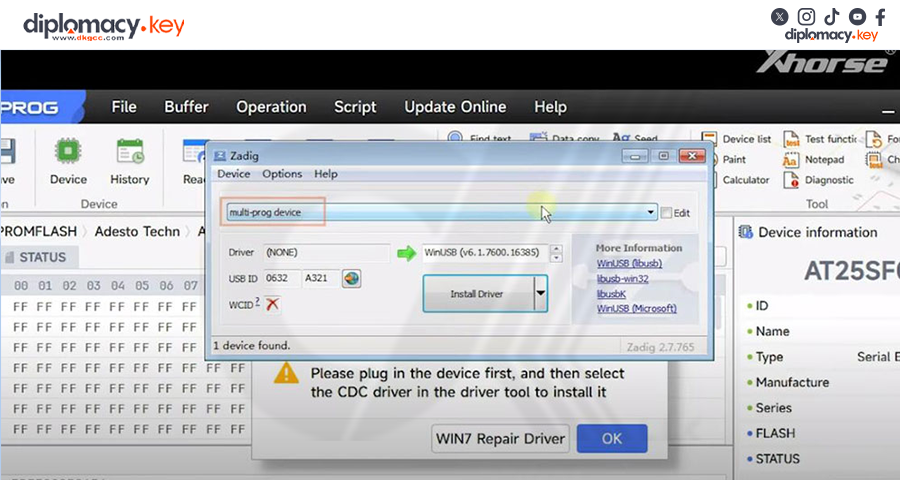Open Zadig's Device menu
900x480 pixels.
tap(234, 174)
